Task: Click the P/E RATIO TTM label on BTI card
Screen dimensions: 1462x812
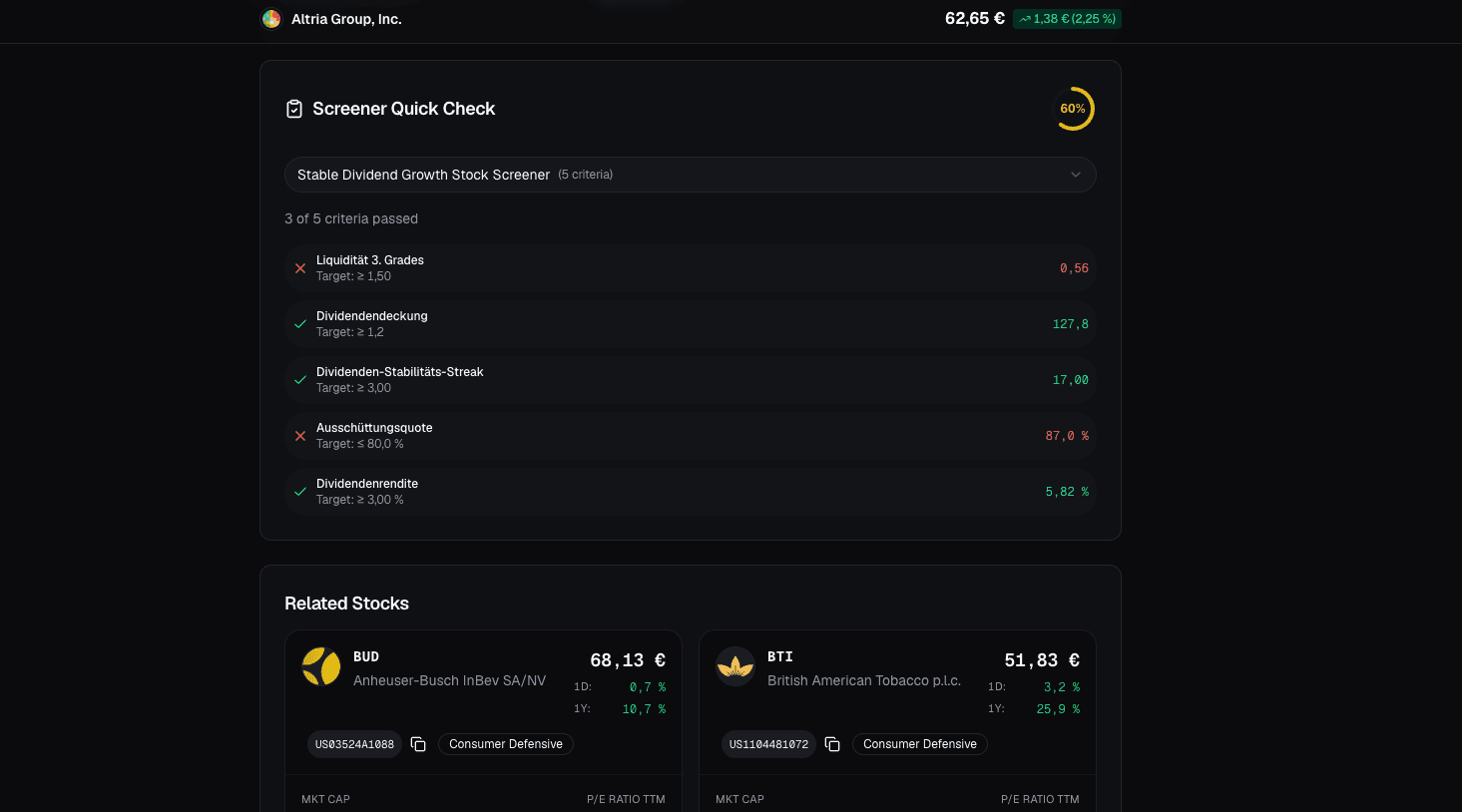Action: 1040,799
